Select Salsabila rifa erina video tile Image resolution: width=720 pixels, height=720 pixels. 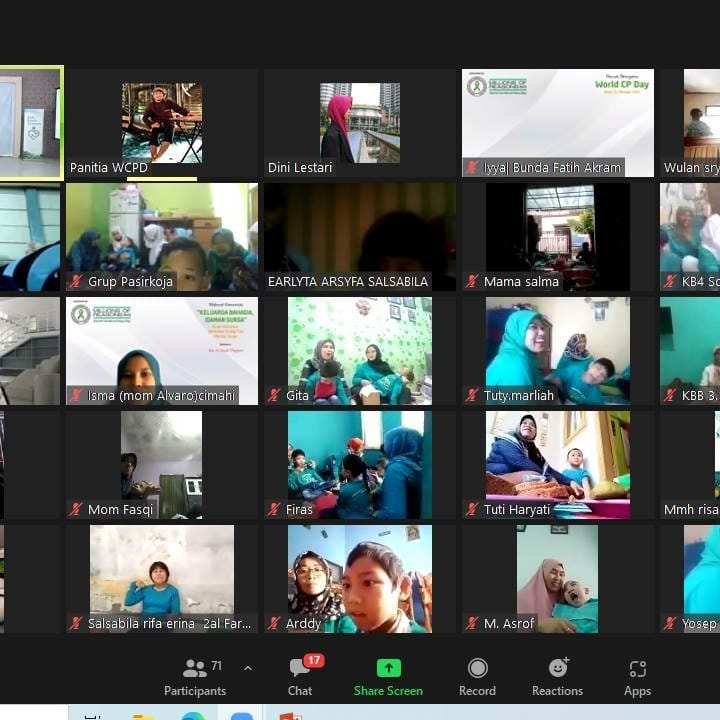point(162,579)
